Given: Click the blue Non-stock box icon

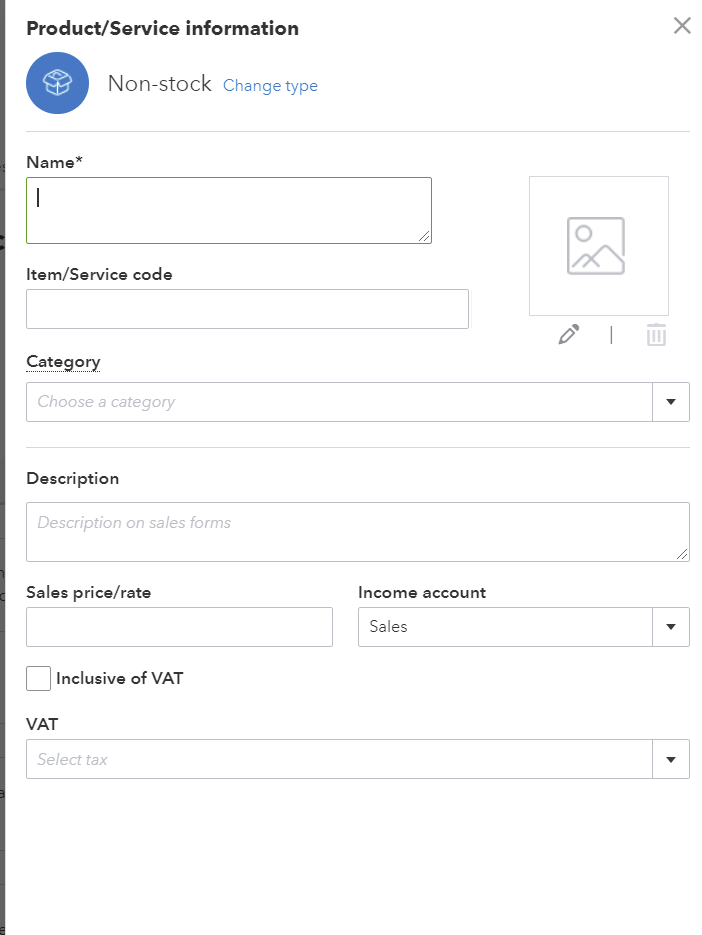Looking at the screenshot, I should point(58,83).
